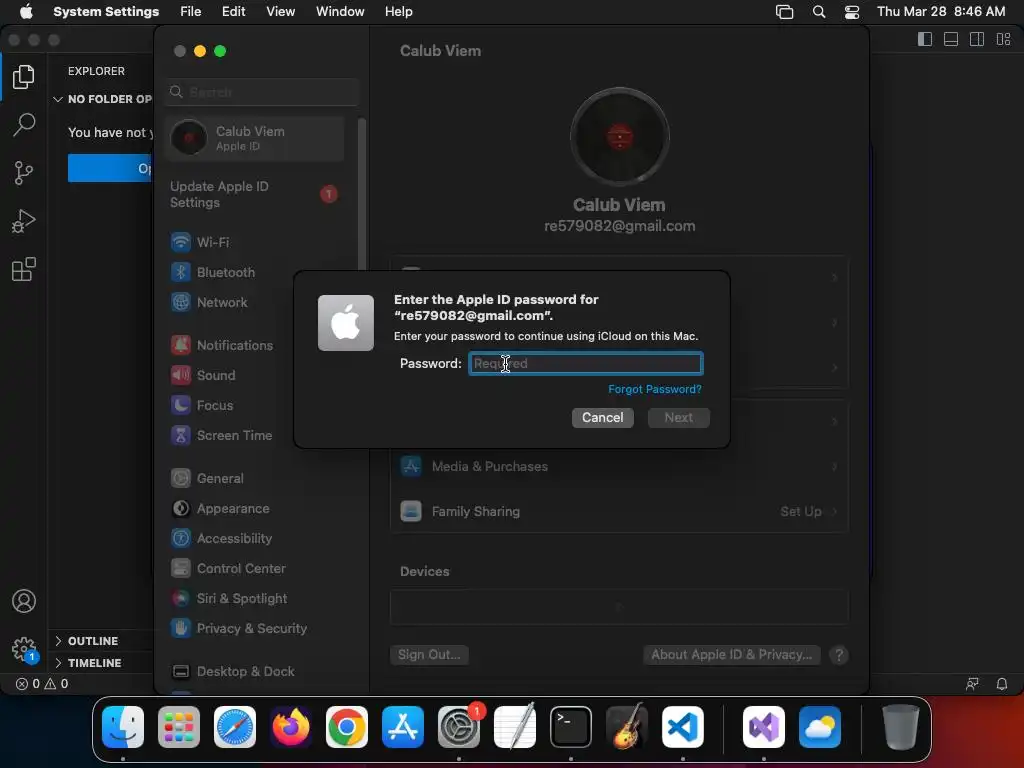This screenshot has width=1024, height=768.
Task: Open Google Chrome from the Dock
Action: click(347, 727)
